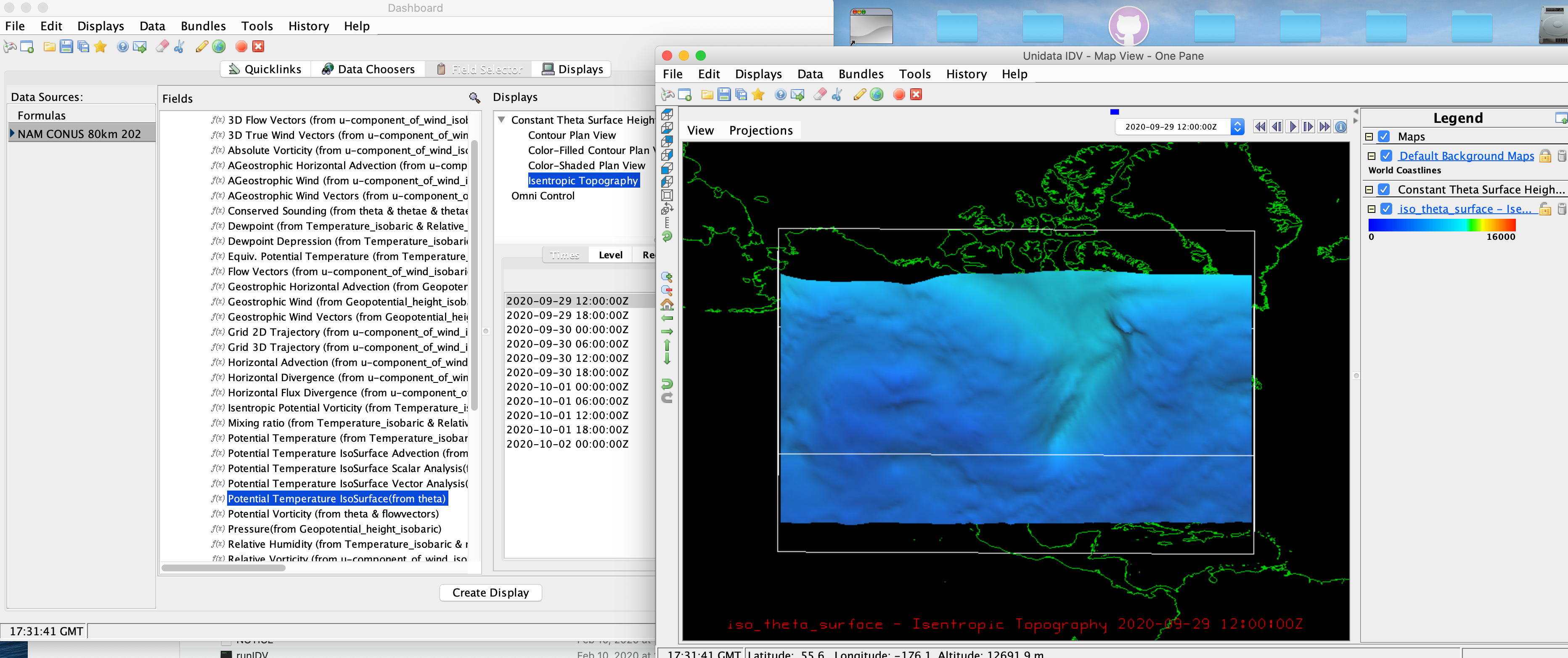Uncheck the Maps visibility checkbox
Viewport: 1568px width, 658px height.
1384,136
